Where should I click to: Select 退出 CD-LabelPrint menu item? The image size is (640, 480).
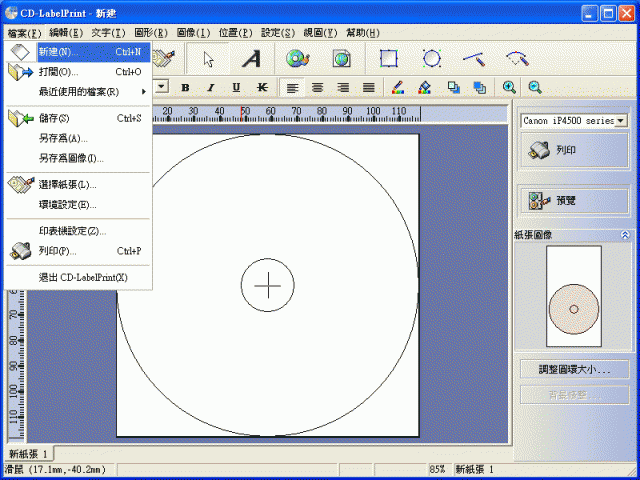[x=82, y=277]
